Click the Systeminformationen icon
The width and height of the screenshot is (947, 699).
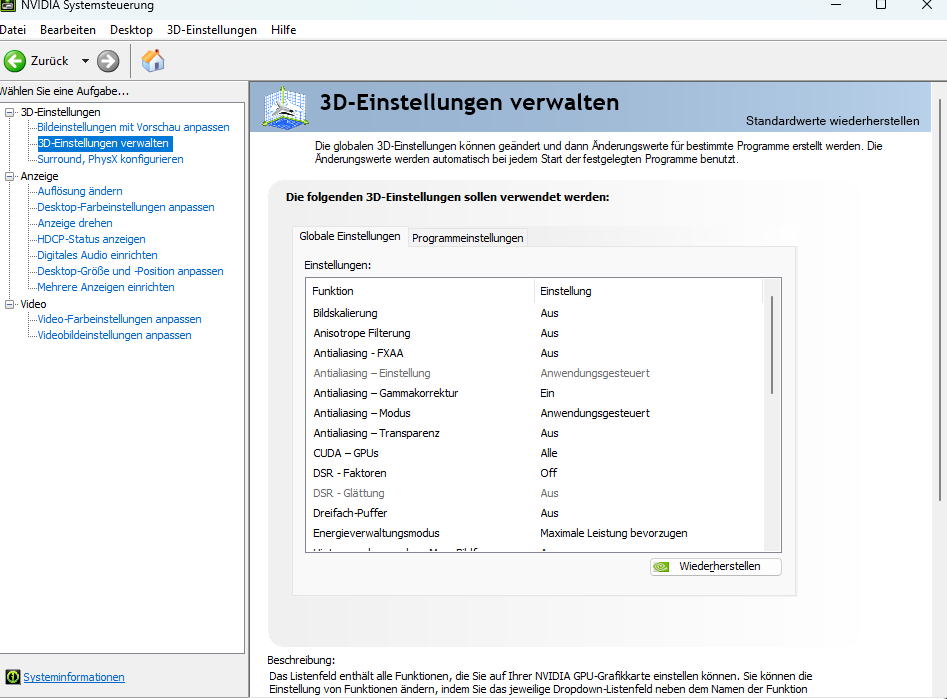click(x=12, y=677)
